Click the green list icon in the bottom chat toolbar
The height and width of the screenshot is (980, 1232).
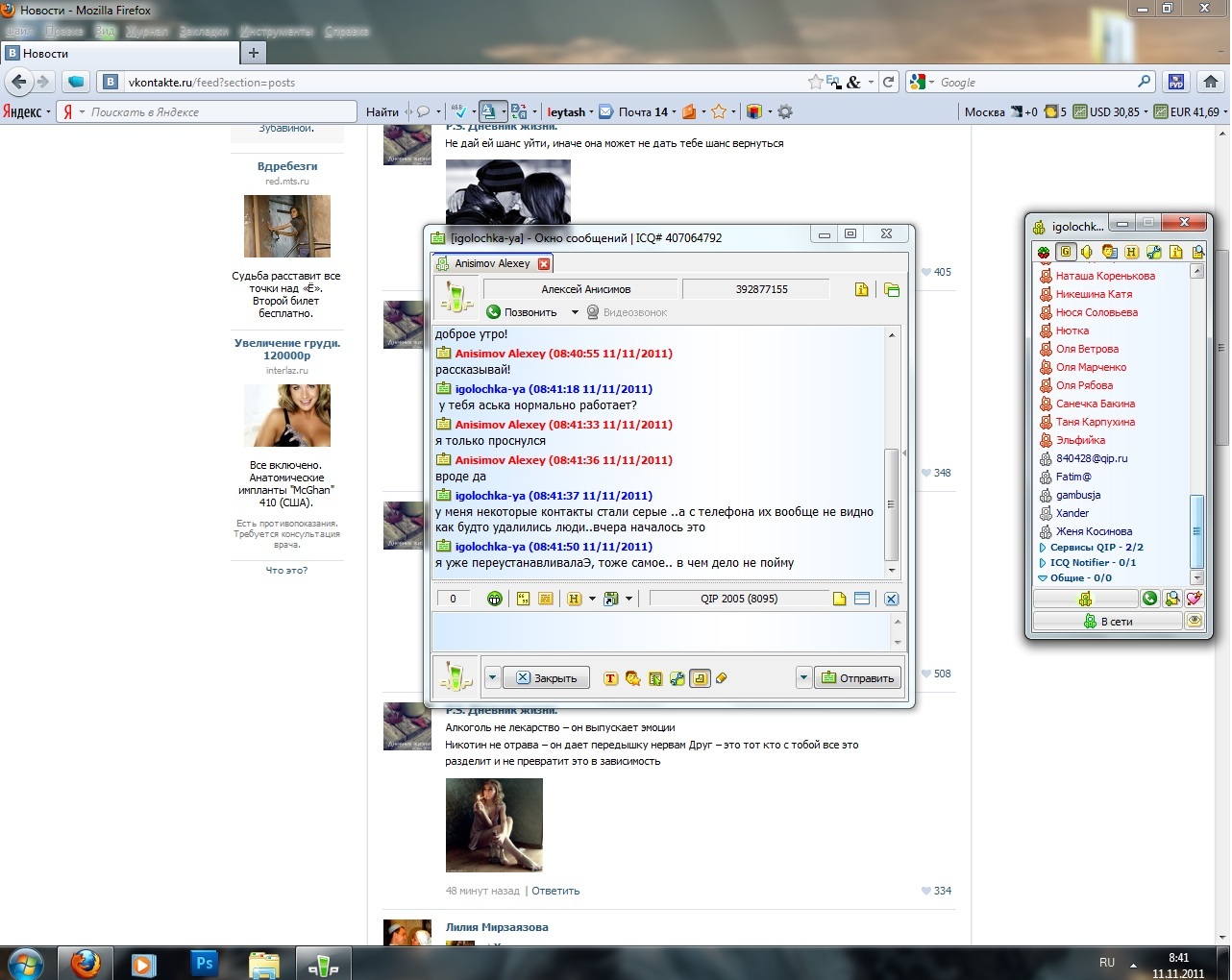point(655,678)
